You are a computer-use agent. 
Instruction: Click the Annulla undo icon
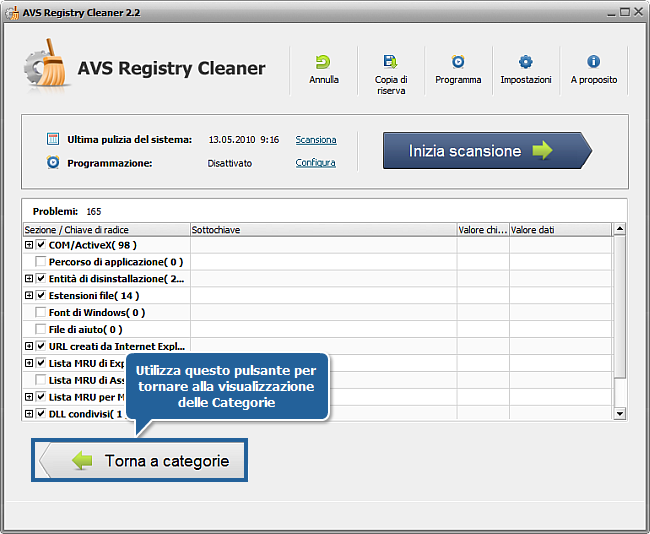323,62
